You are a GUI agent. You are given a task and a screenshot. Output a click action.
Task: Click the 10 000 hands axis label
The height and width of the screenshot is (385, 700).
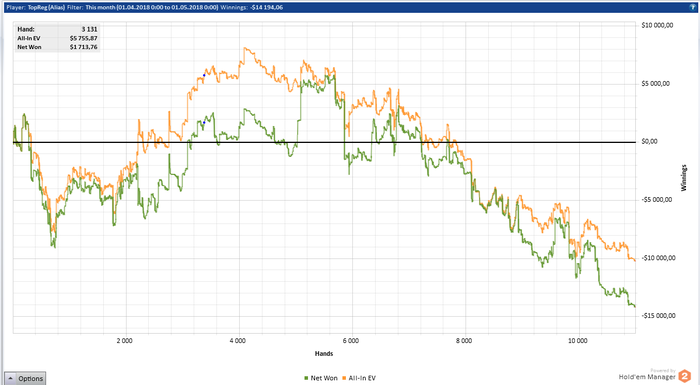pyautogui.click(x=578, y=341)
